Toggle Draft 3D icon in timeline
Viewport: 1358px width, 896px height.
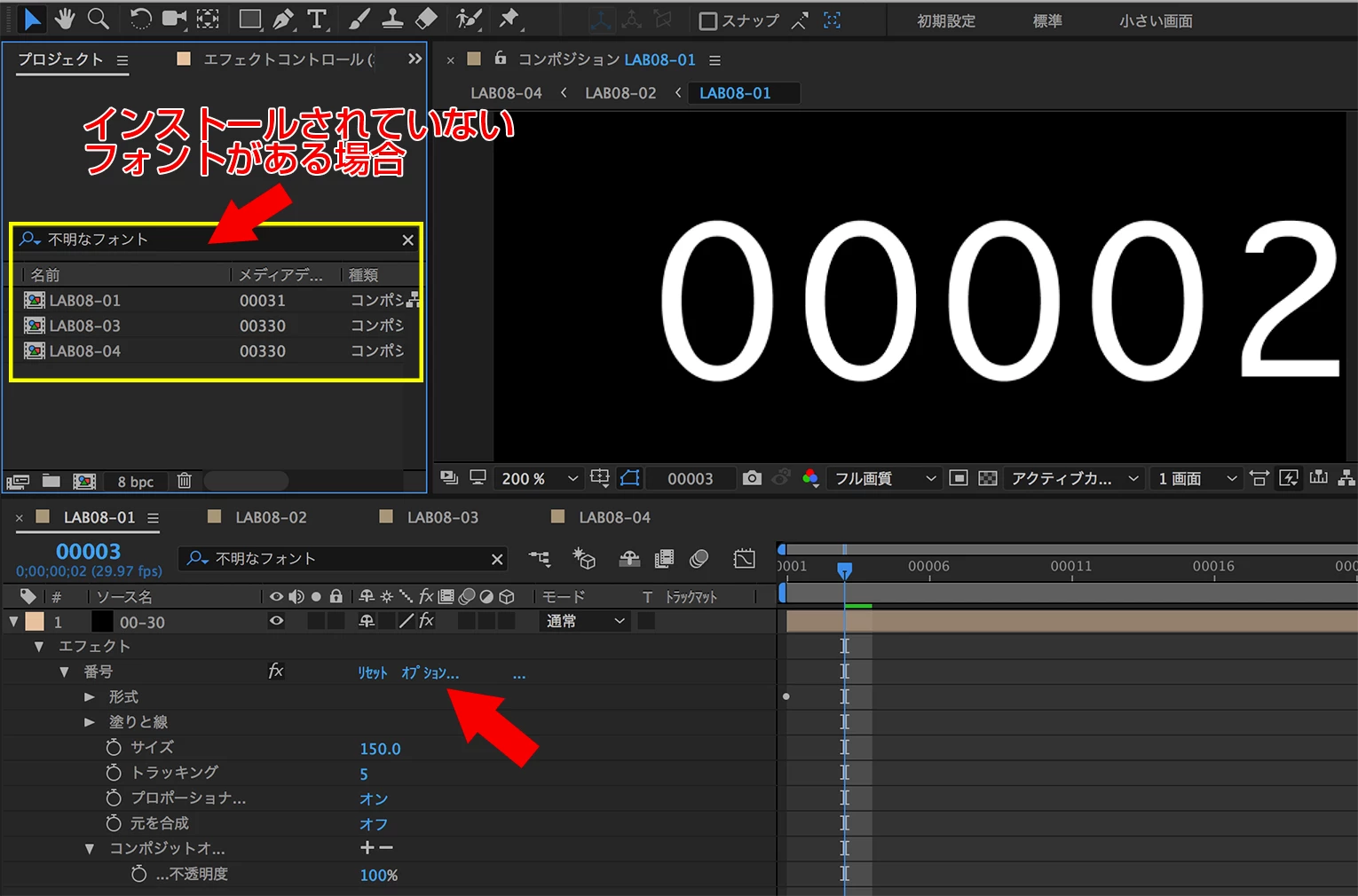pyautogui.click(x=584, y=558)
